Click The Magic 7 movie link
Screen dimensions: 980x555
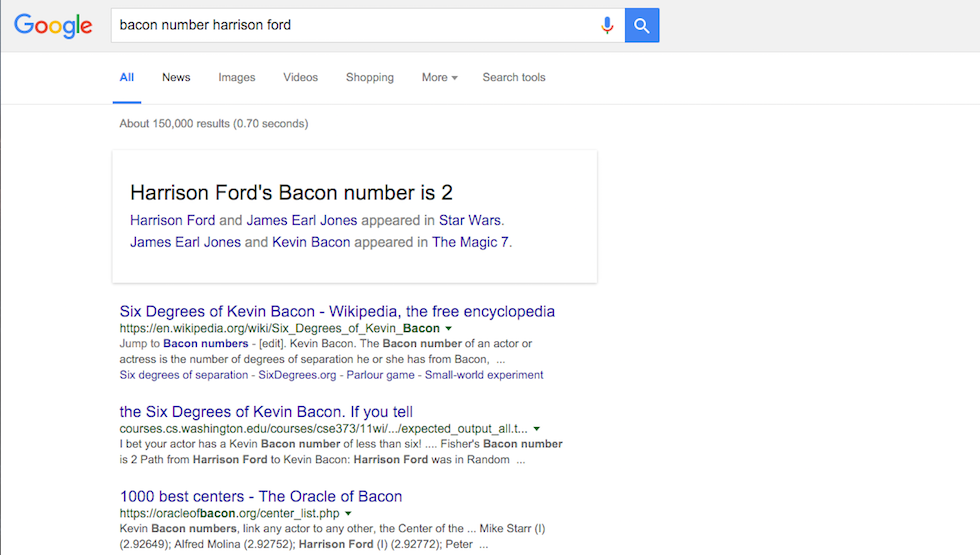(x=470, y=242)
